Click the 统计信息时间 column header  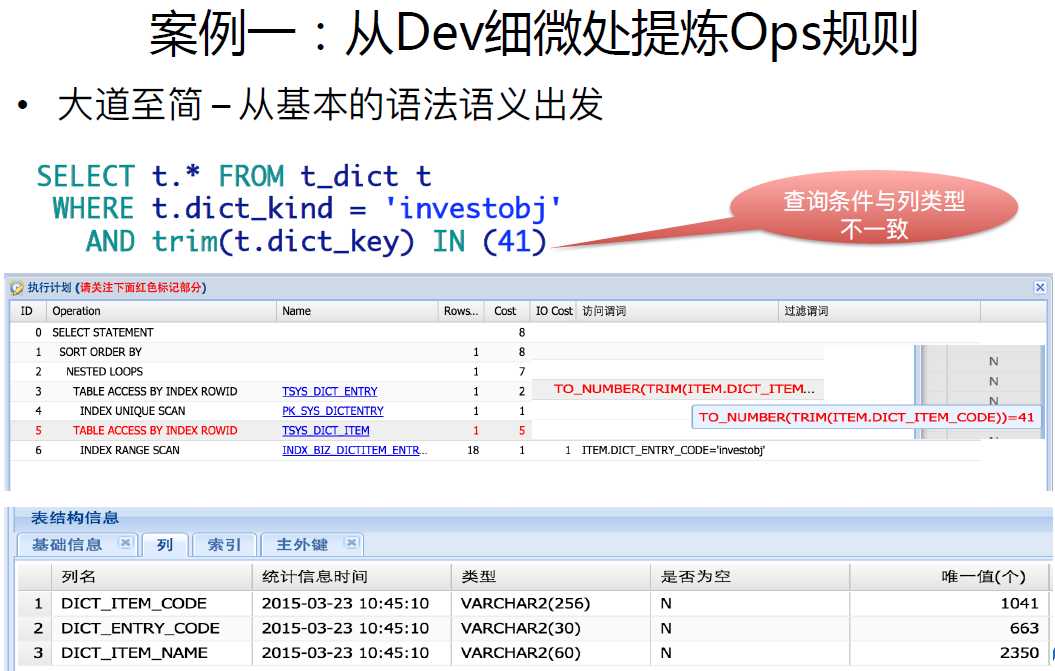coord(351,577)
